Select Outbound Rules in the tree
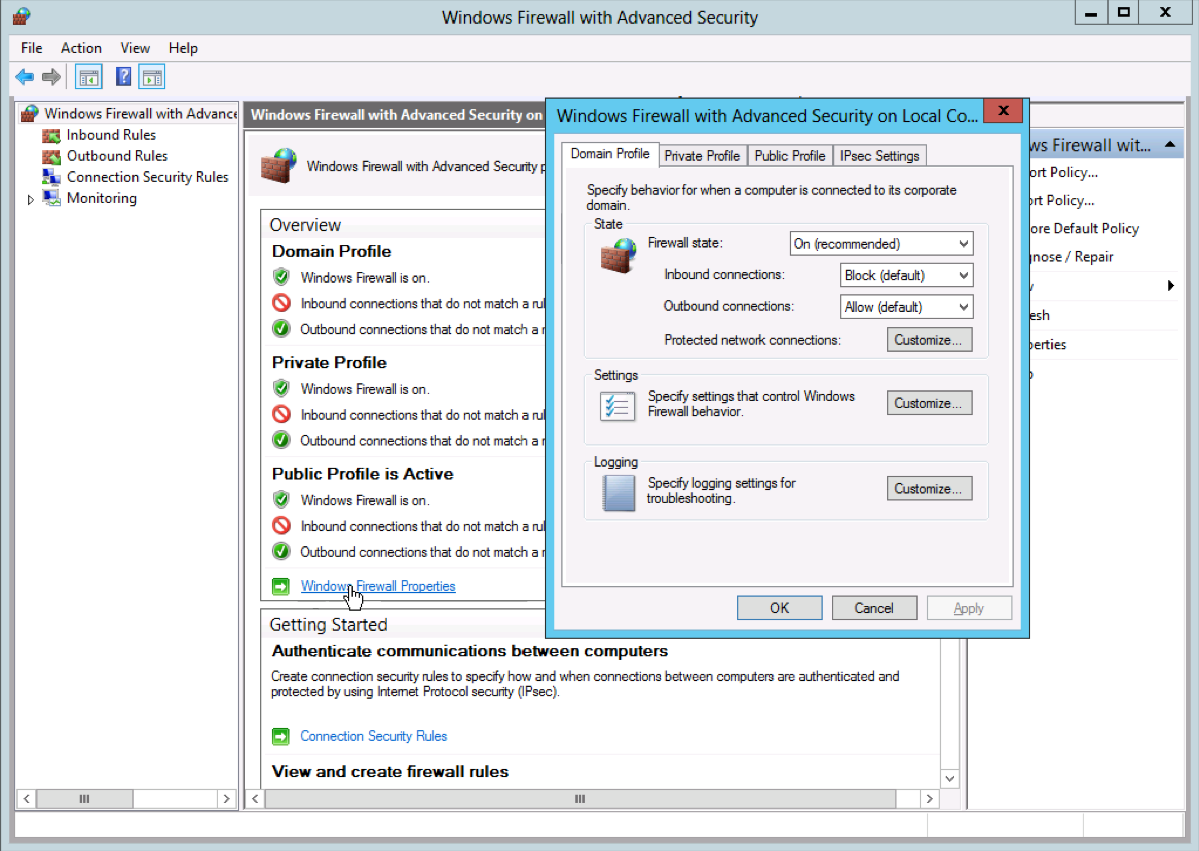 [x=117, y=156]
